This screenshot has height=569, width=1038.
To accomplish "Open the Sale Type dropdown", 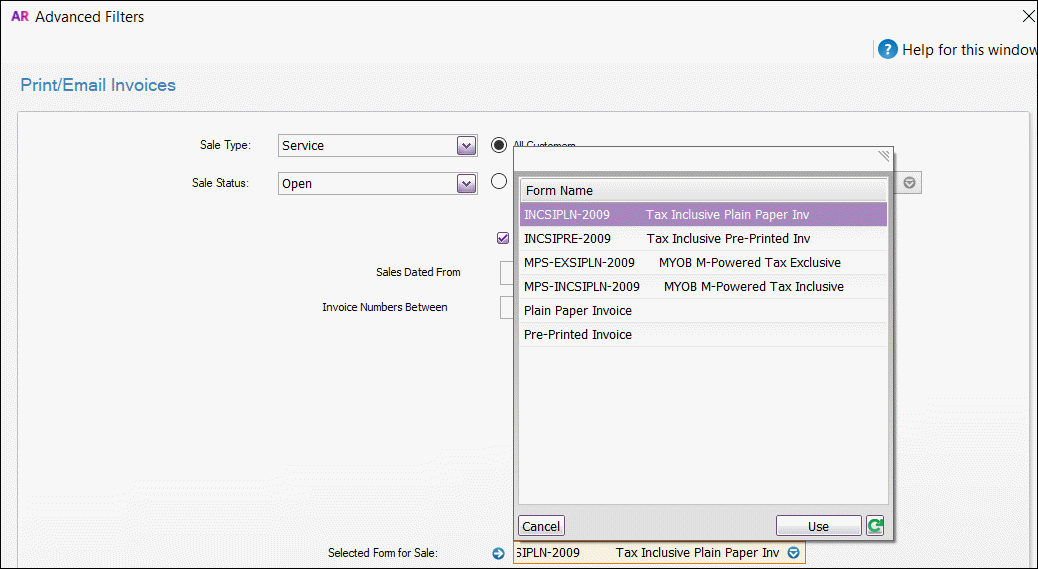I will pyautogui.click(x=467, y=146).
